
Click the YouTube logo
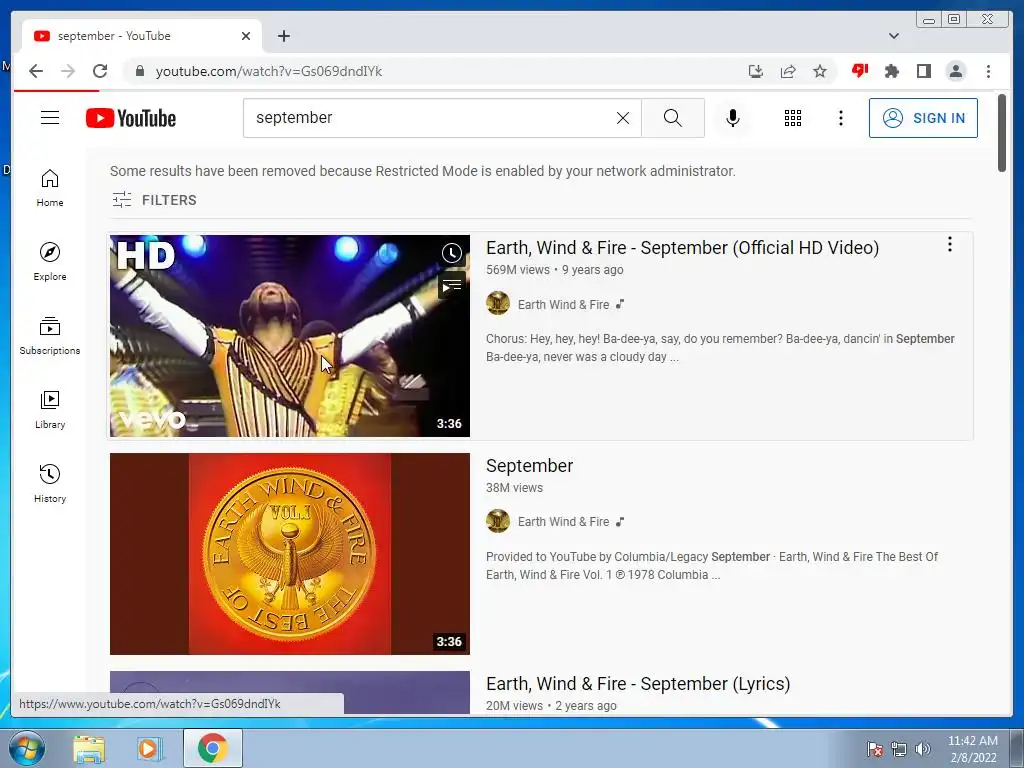tap(131, 118)
